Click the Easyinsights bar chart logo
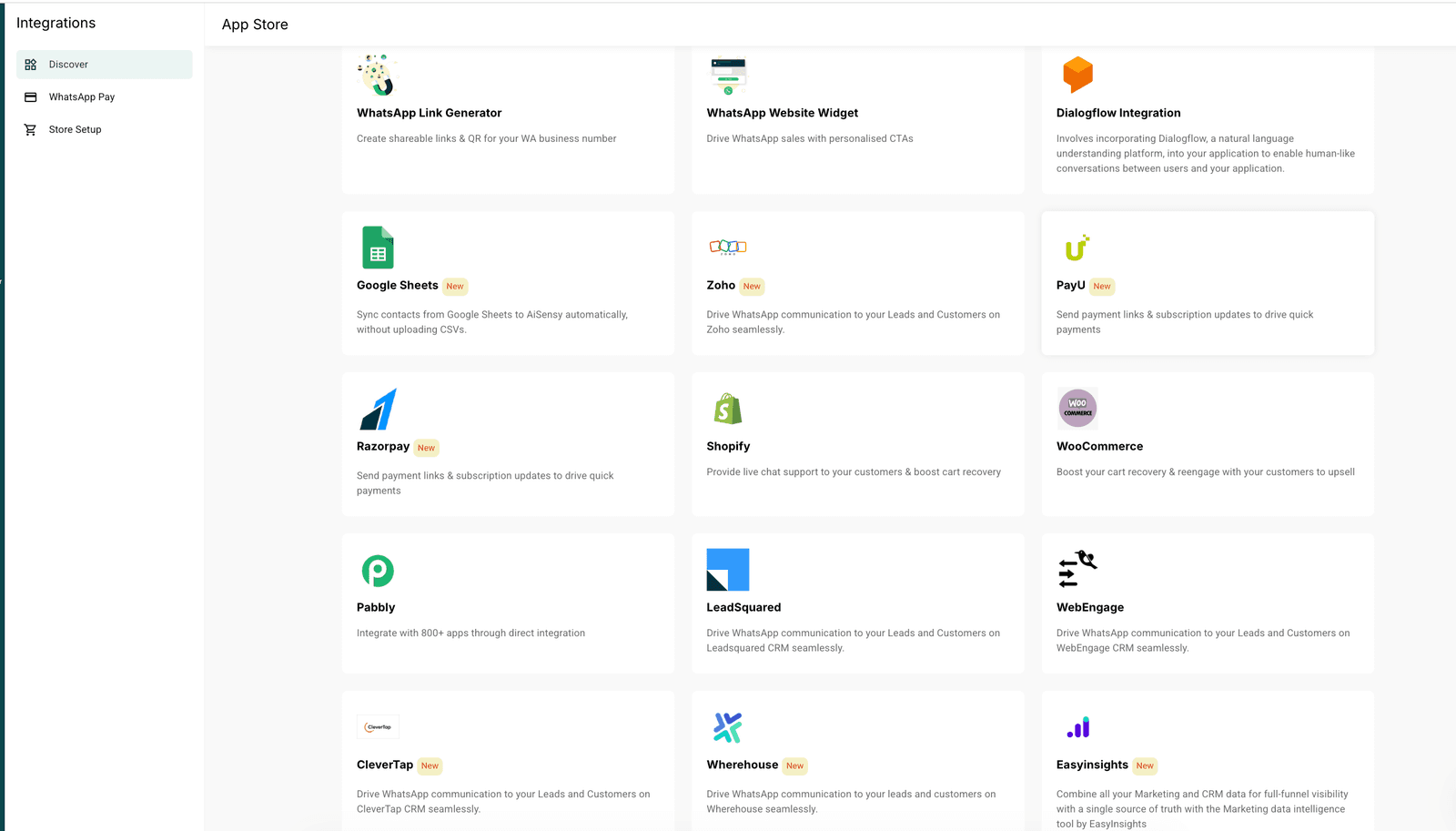Image resolution: width=1456 pixels, height=831 pixels. [x=1077, y=727]
